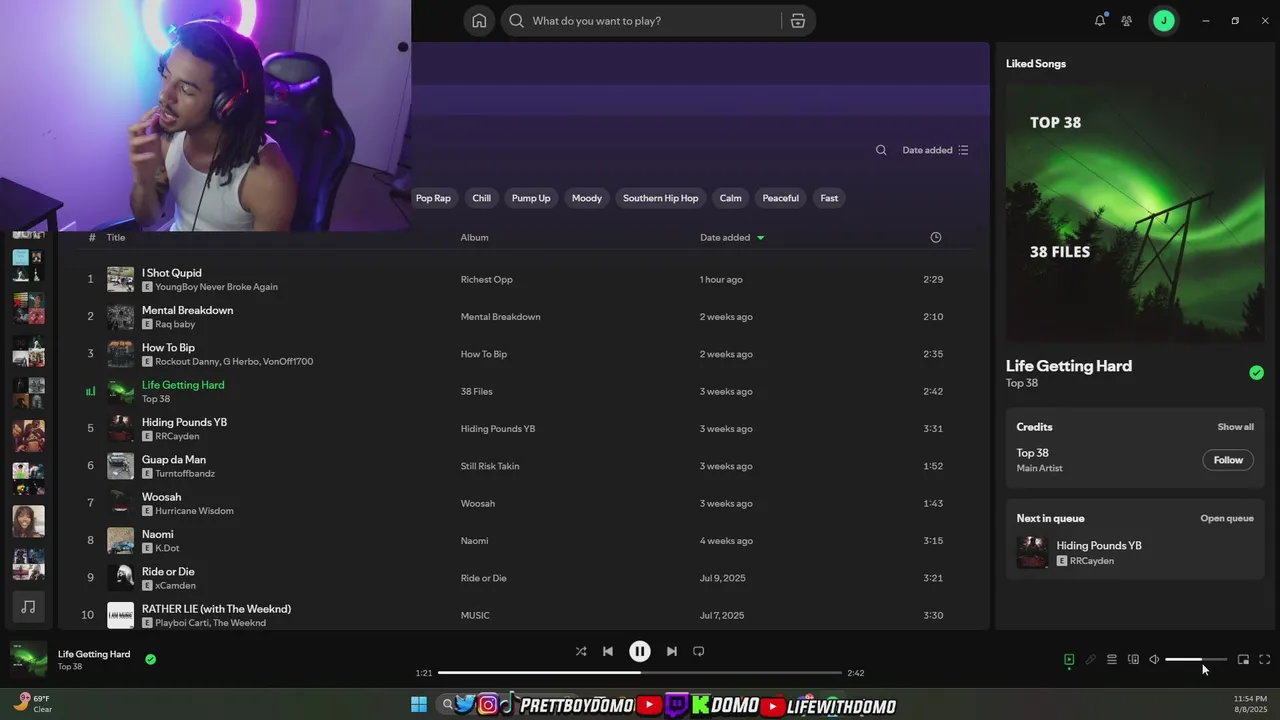Open the Friend Activity icon

pos(1127,20)
